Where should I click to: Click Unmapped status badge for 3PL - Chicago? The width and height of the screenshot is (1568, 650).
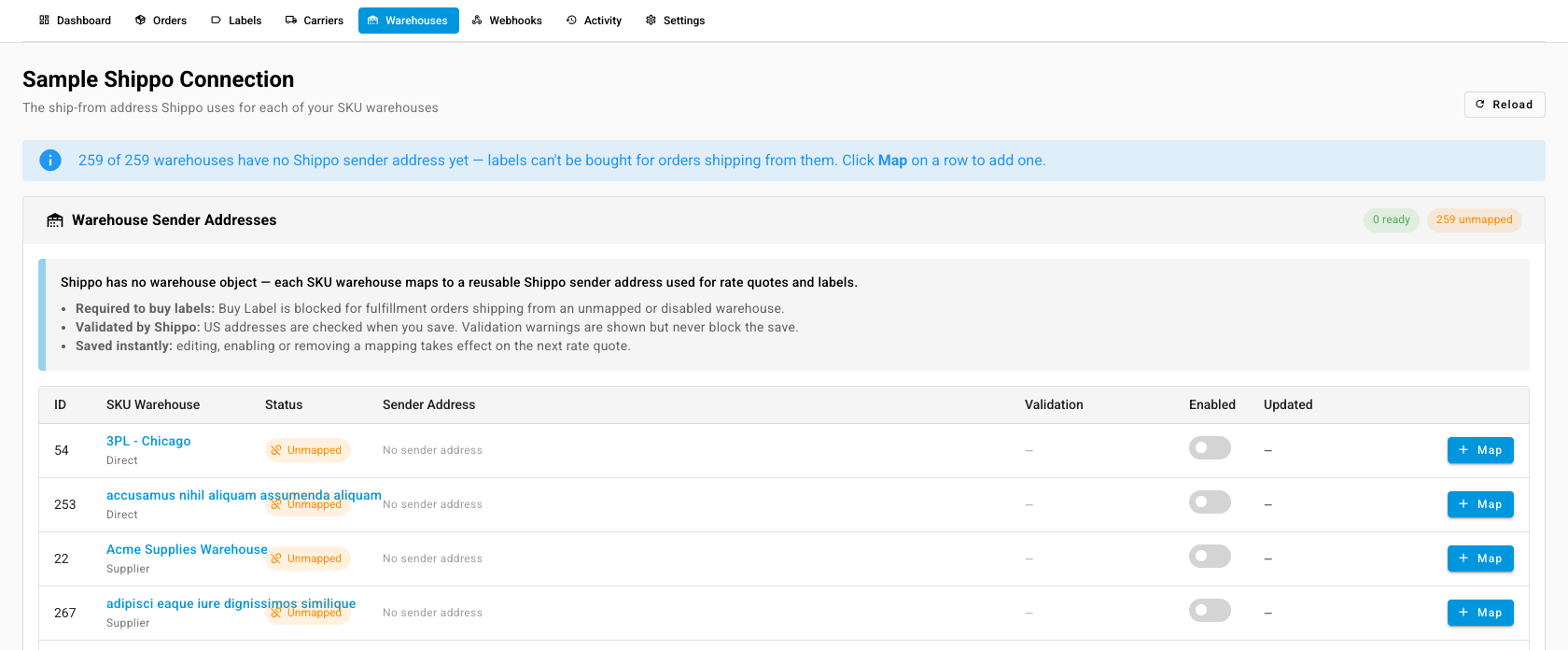[x=307, y=450]
